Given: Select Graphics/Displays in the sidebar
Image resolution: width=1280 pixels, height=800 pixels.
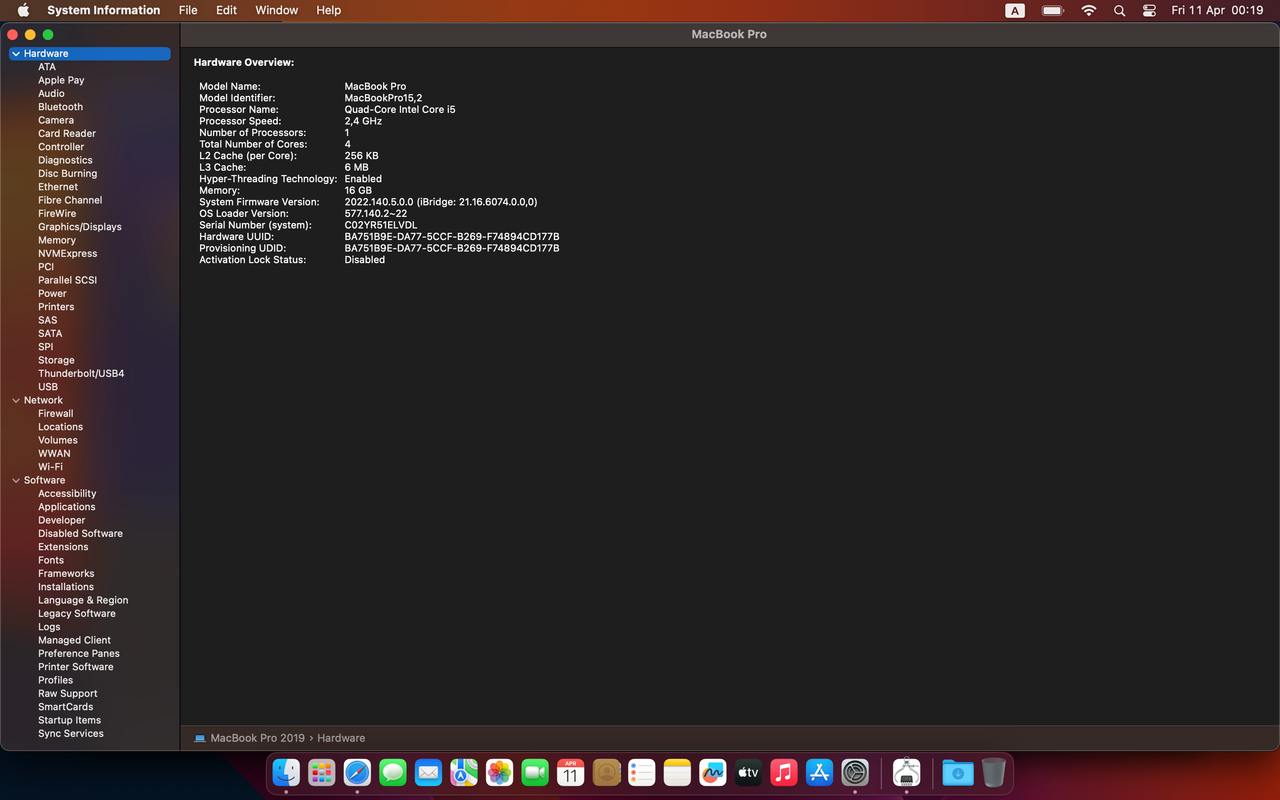Looking at the screenshot, I should 80,227.
